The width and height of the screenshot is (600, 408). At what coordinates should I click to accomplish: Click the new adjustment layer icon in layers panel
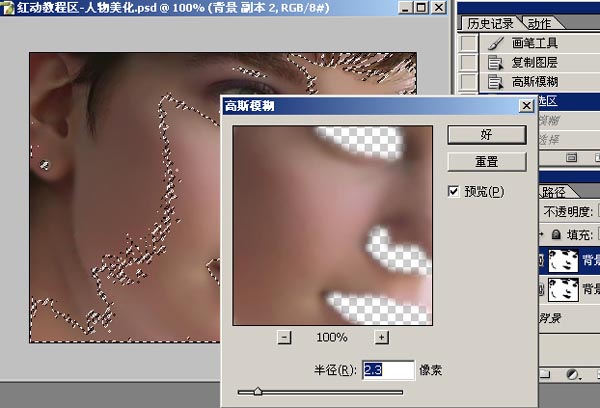(574, 374)
